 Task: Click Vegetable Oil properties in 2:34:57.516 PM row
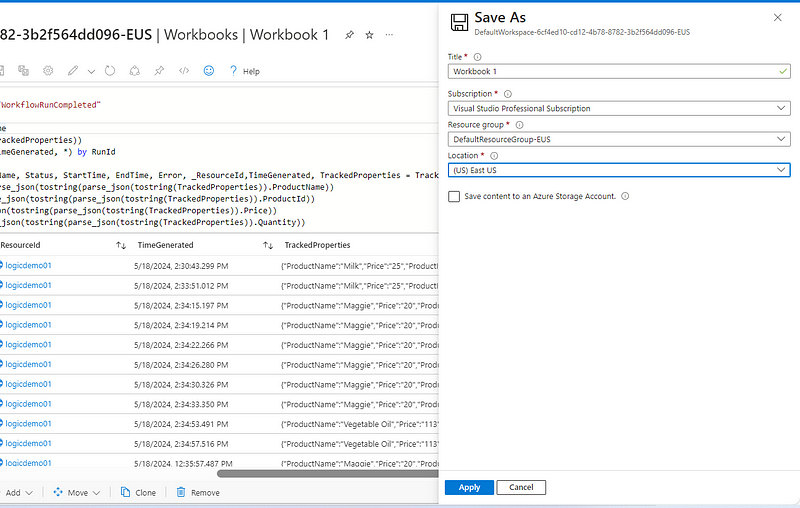pyautogui.click(x=360, y=444)
